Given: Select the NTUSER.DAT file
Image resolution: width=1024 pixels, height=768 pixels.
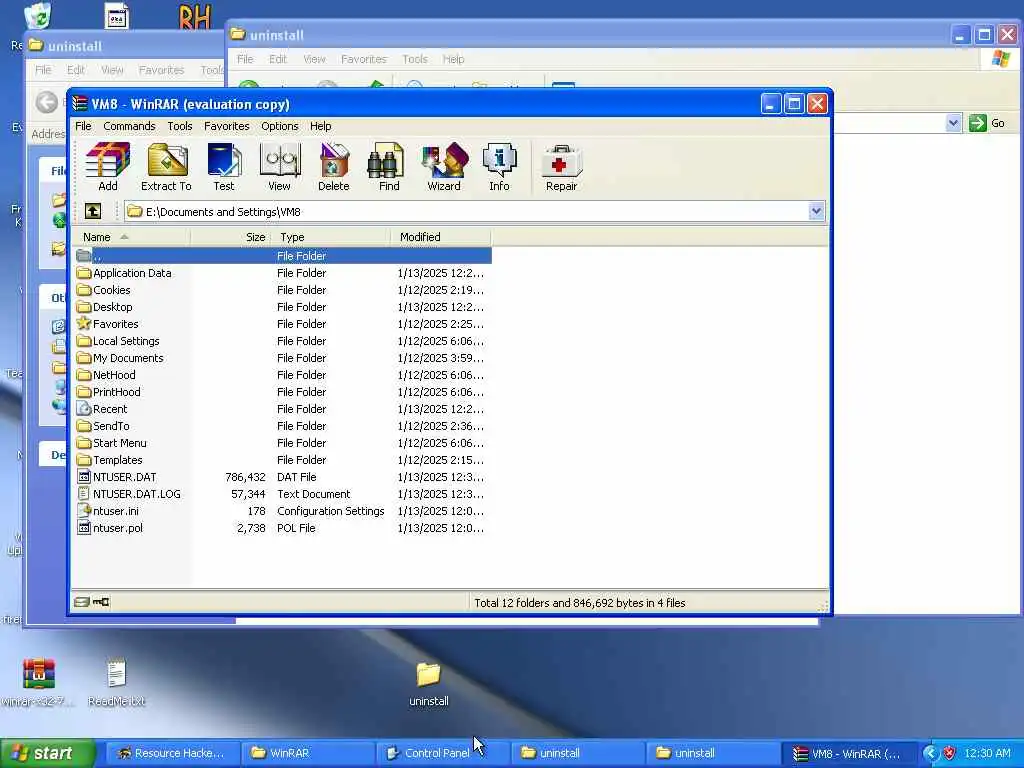Looking at the screenshot, I should (117, 477).
